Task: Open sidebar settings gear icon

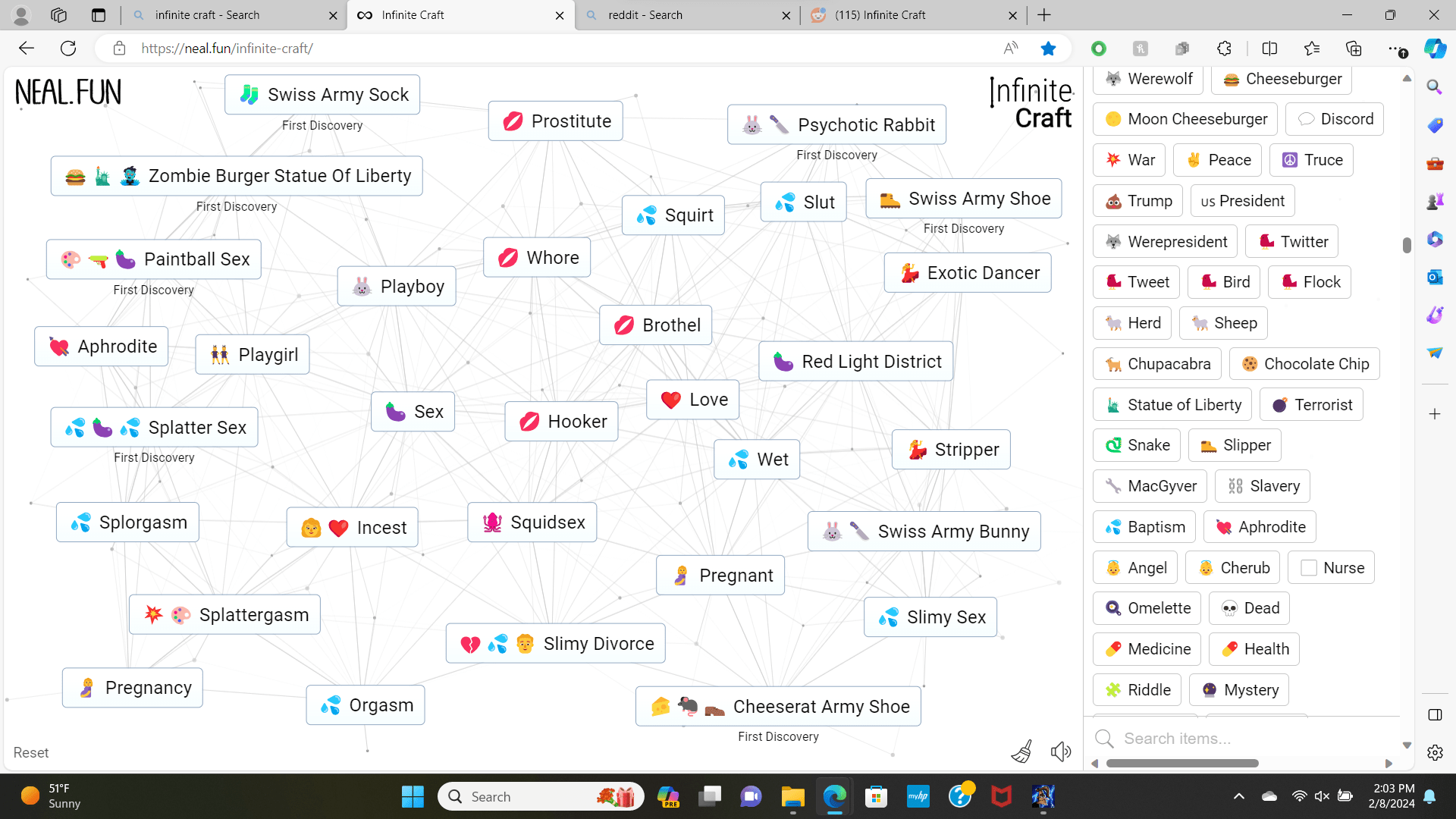Action: 1435,752
